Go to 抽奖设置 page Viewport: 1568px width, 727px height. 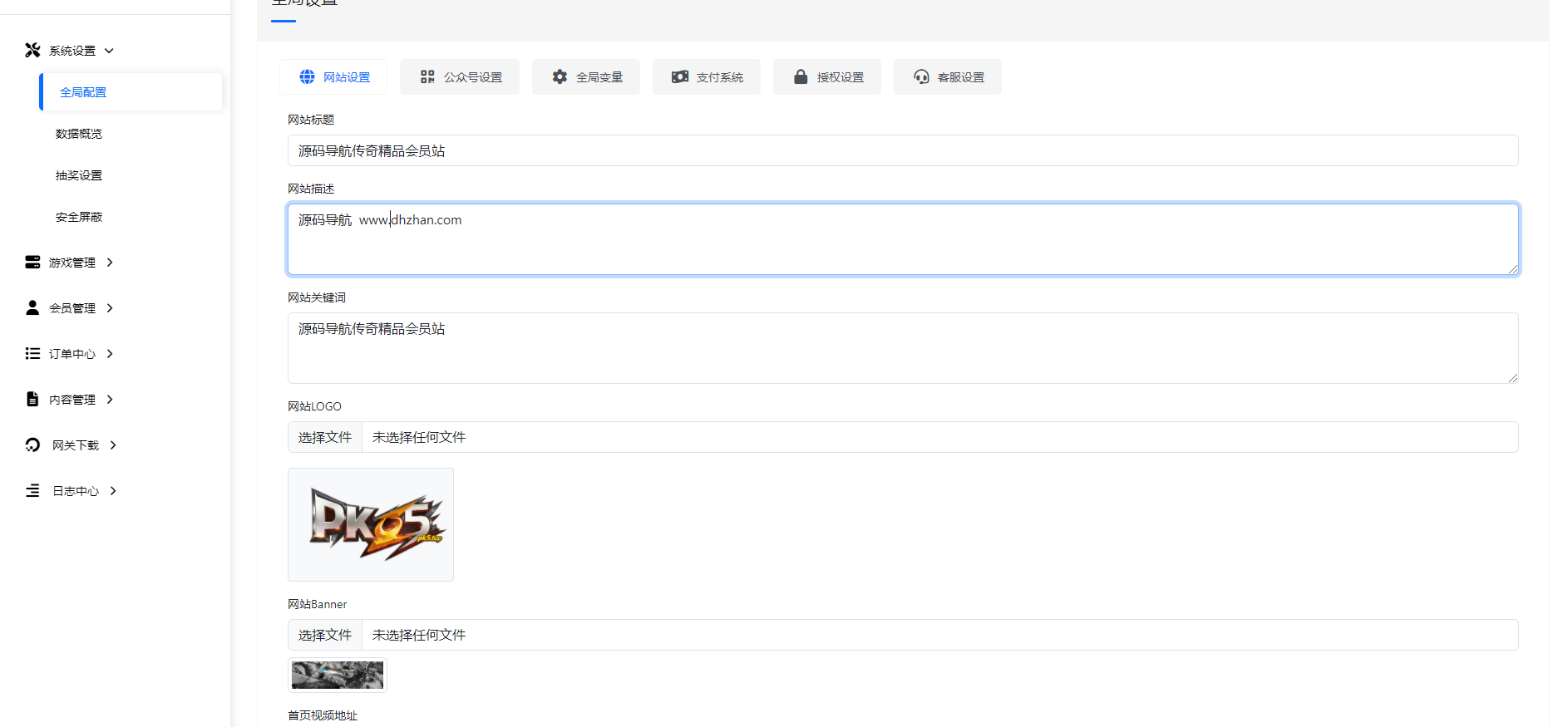(79, 175)
